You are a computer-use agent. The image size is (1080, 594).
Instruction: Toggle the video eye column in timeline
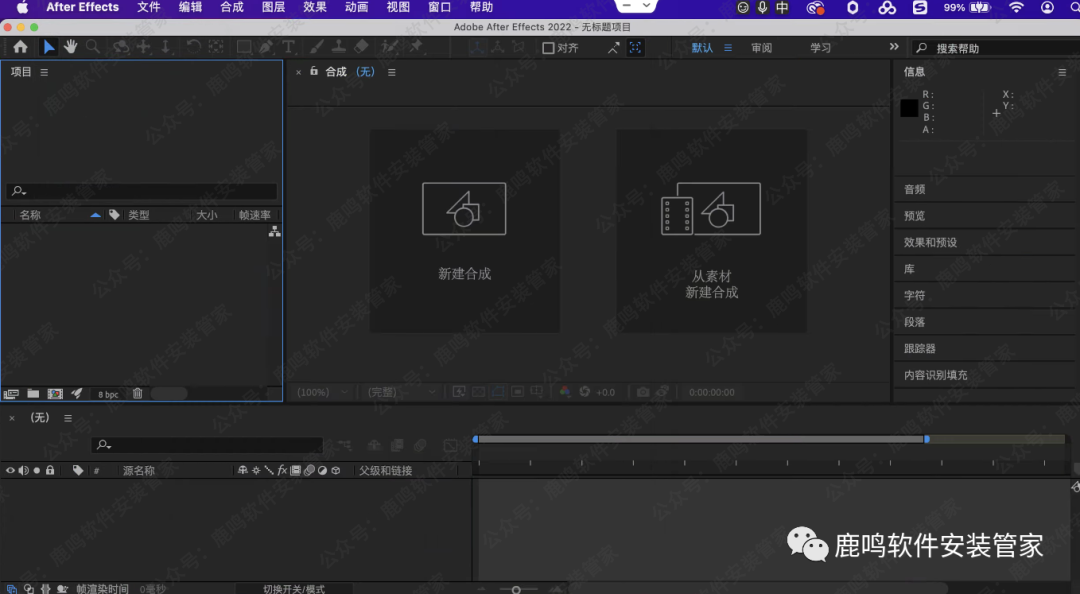pyautogui.click(x=11, y=470)
